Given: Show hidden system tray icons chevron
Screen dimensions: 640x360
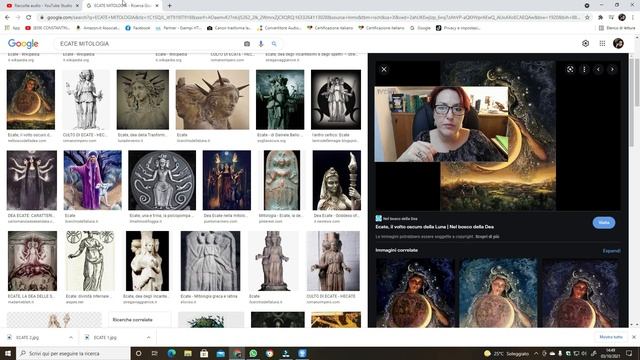Looking at the screenshot, I should [536, 353].
